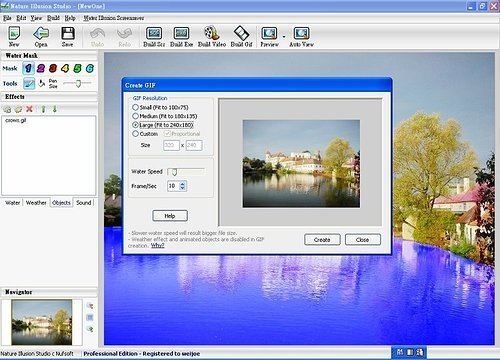Viewport: 500px width, 360px height.
Task: Click the first icon in bottom-right tray
Action: click(400, 352)
